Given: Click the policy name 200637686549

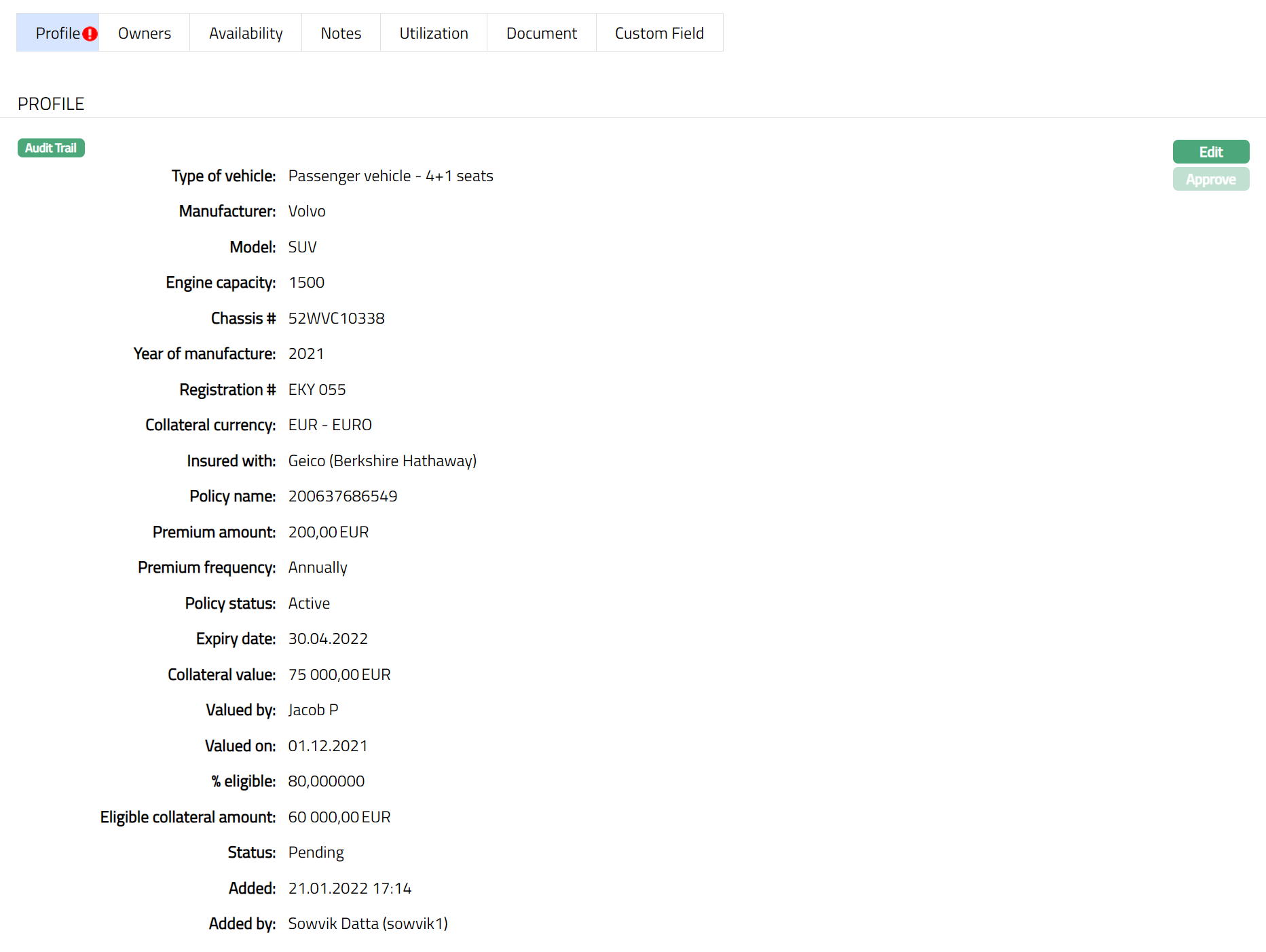Looking at the screenshot, I should click(x=343, y=496).
